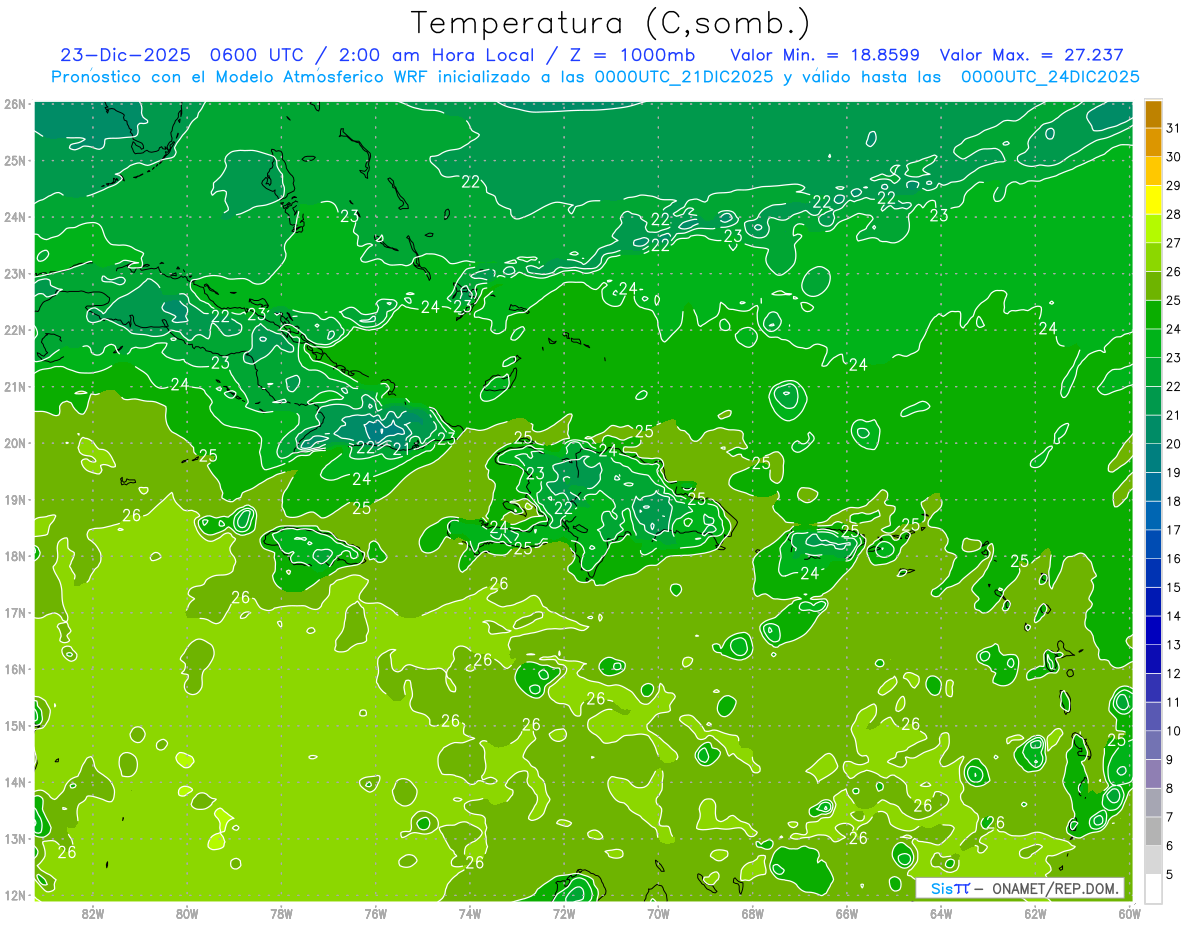Click the 62W longitude axis label
Image resolution: width=1200 pixels, height=927 pixels.
1035,913
